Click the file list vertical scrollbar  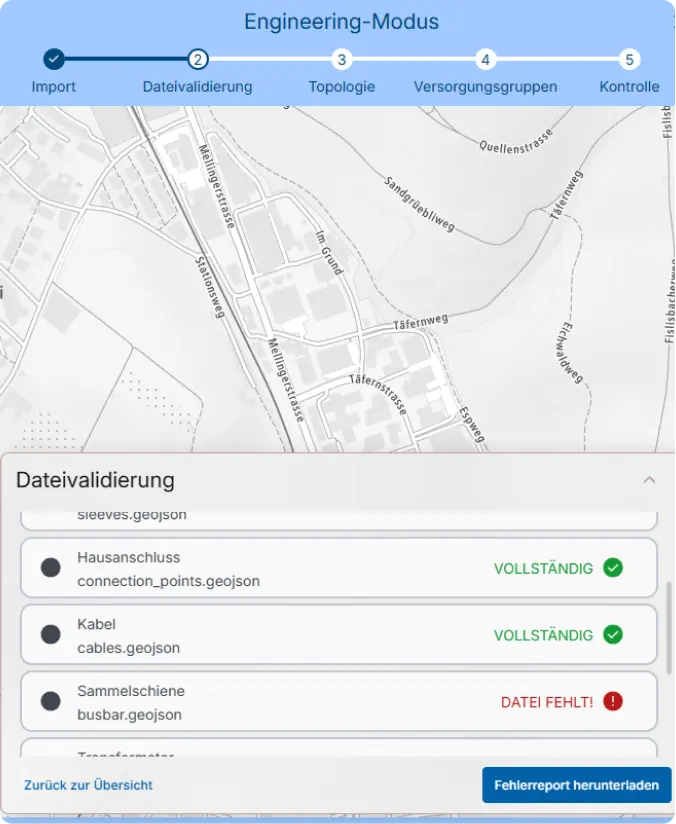[x=669, y=628]
